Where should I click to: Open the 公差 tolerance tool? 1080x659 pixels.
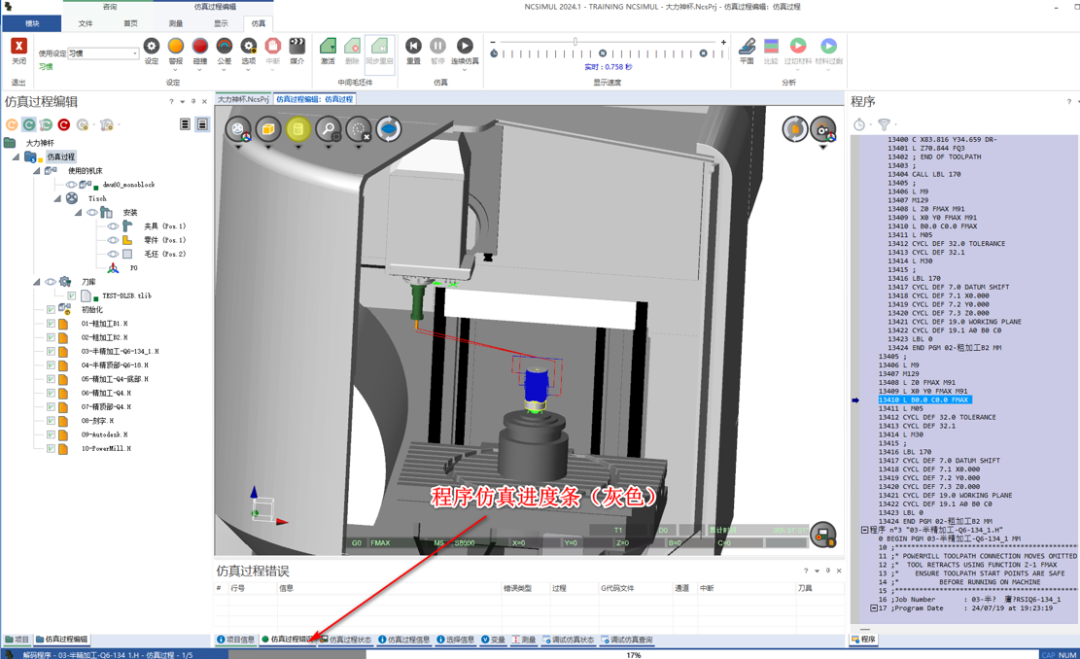coord(224,46)
